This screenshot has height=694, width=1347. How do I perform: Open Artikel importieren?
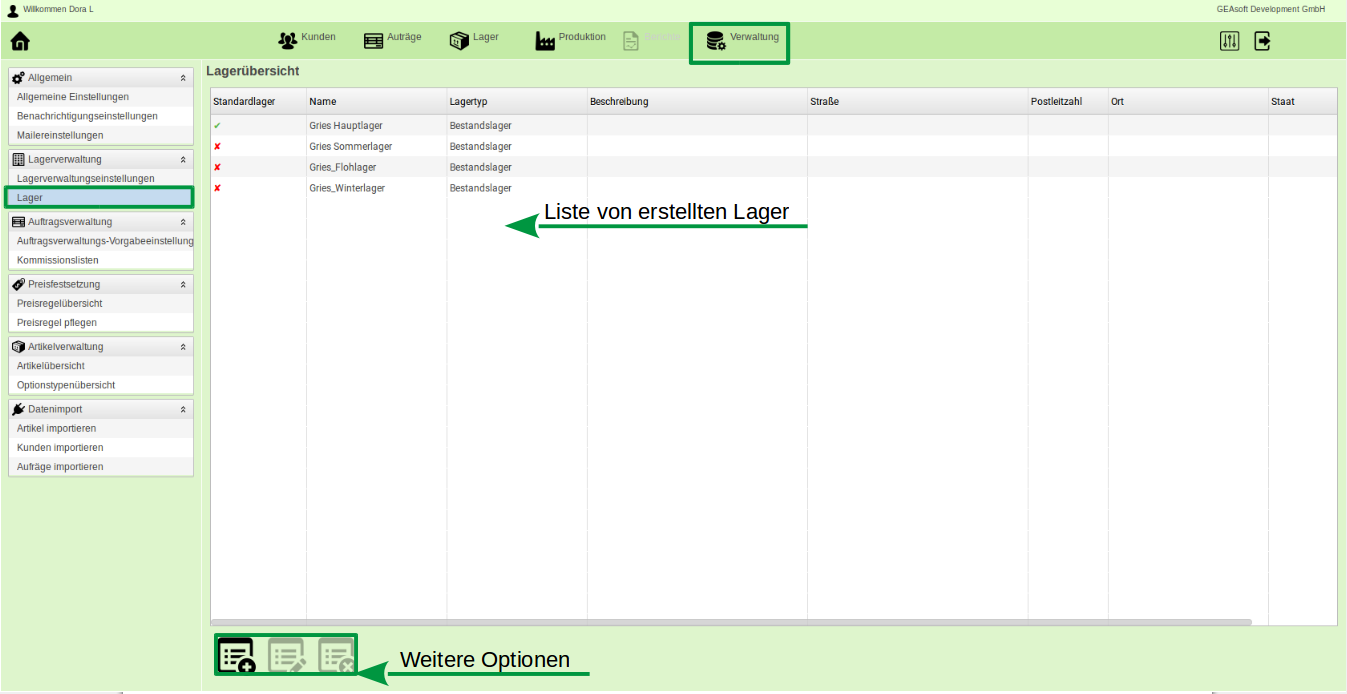click(x=57, y=428)
